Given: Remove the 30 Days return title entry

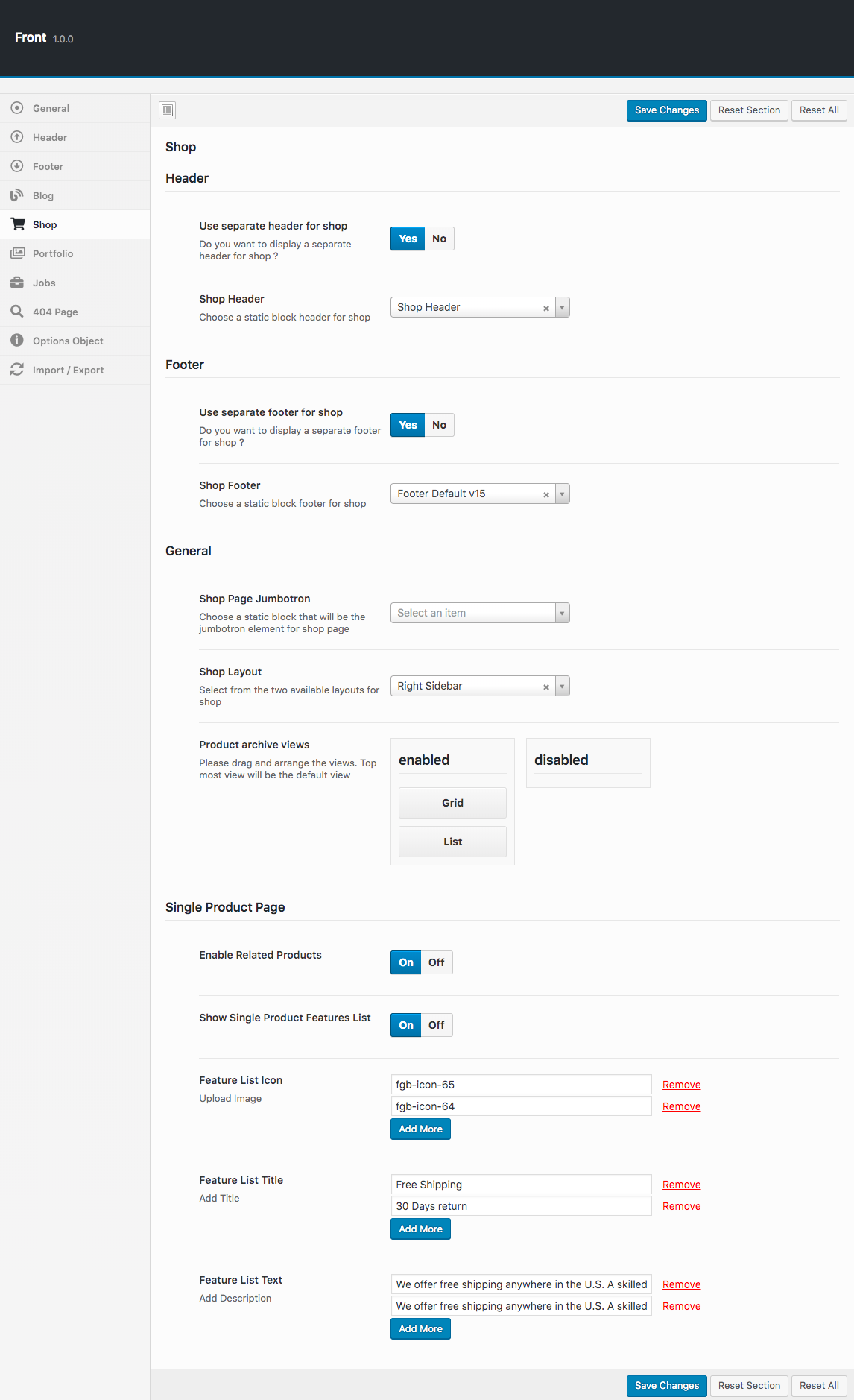Looking at the screenshot, I should pos(681,1206).
